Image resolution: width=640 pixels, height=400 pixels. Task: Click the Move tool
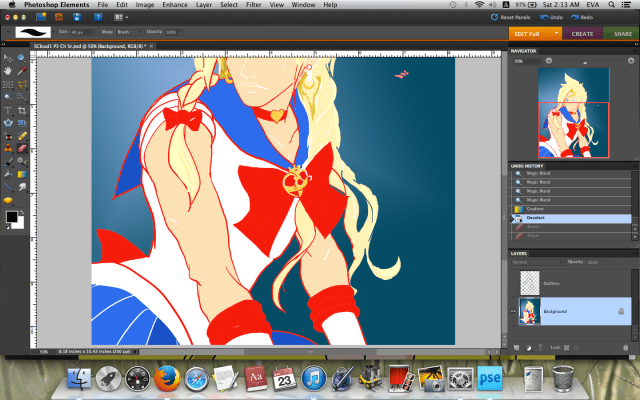click(8, 57)
